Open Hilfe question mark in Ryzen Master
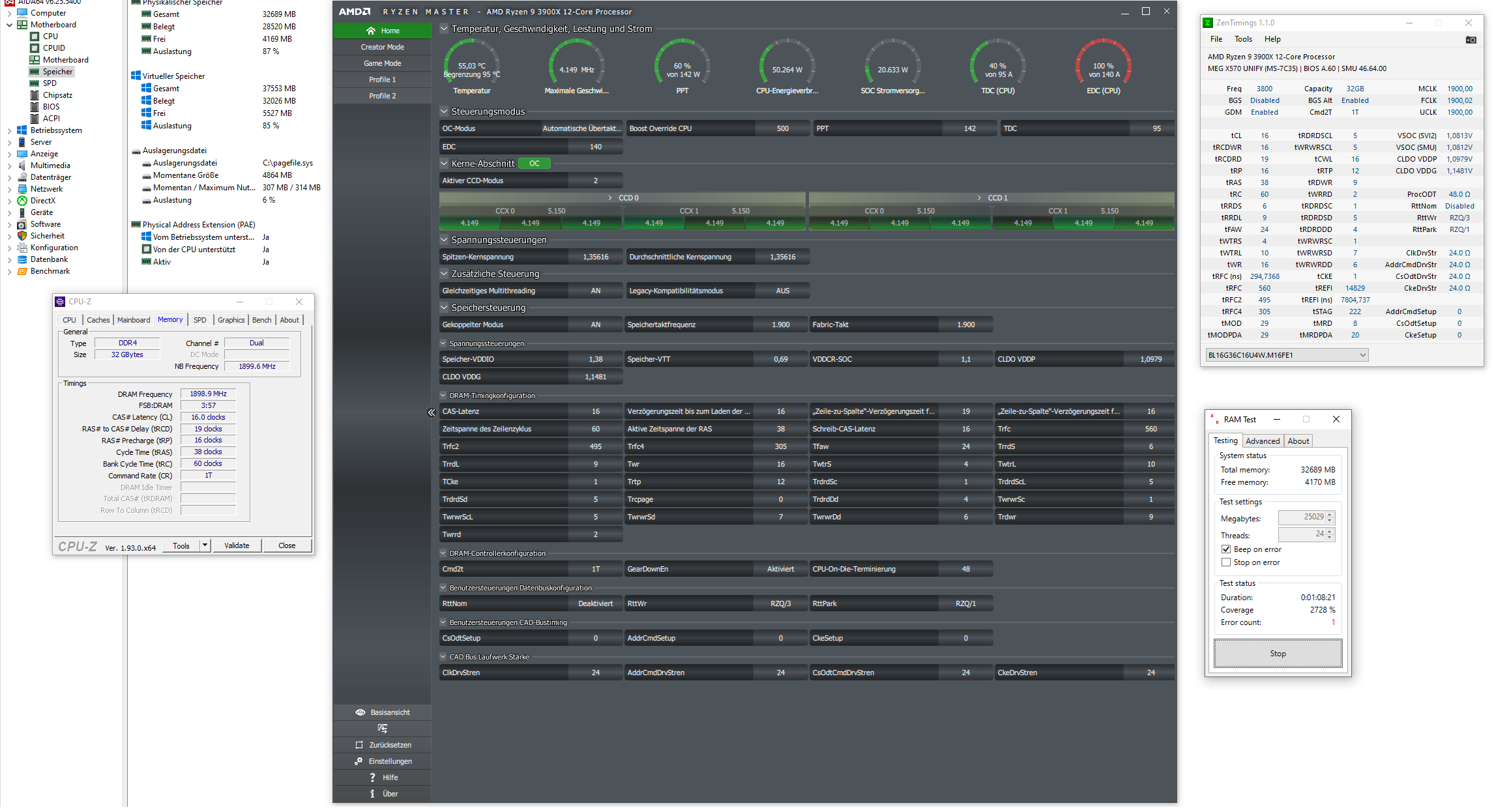This screenshot has width=1494, height=812. pyautogui.click(x=372, y=777)
